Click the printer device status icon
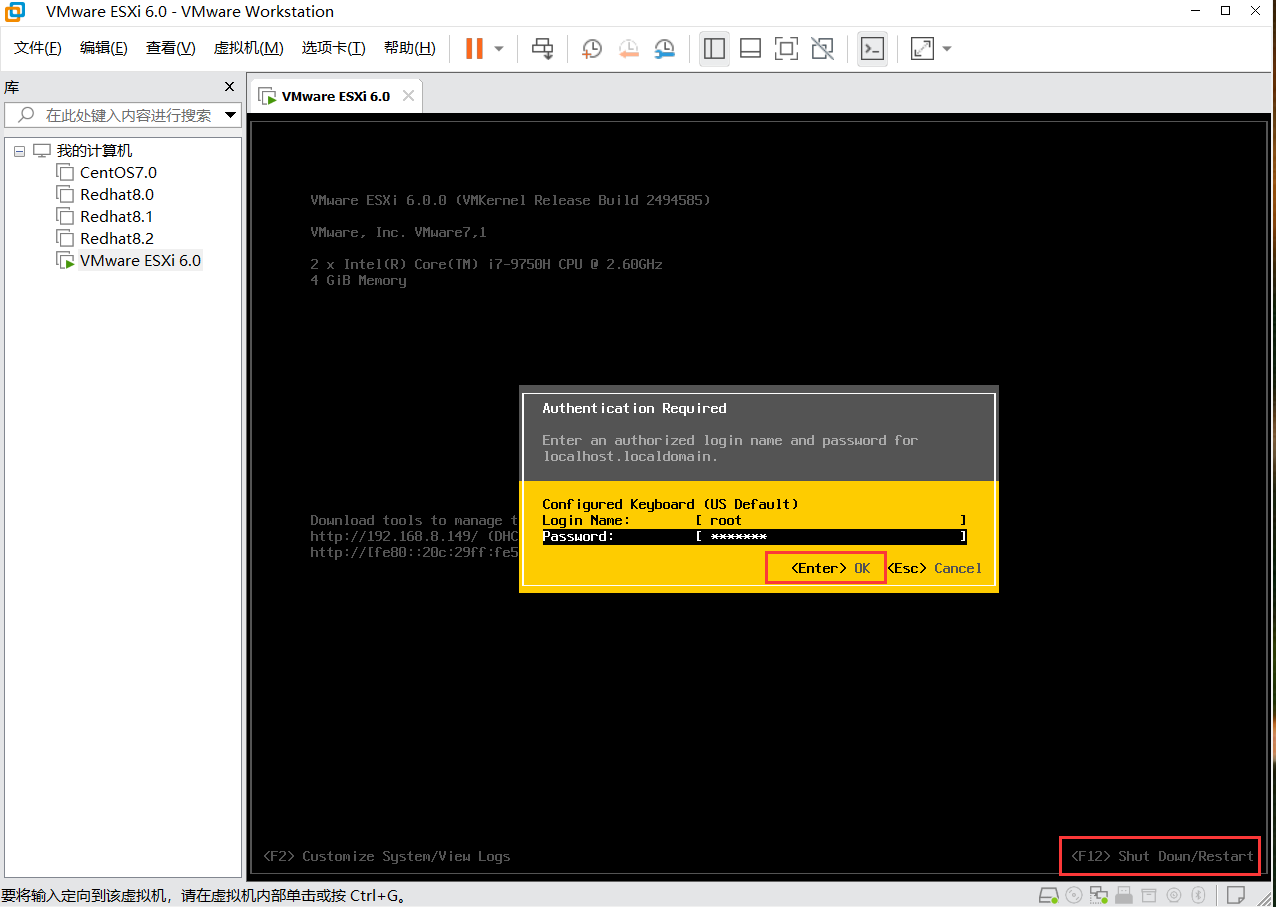 [x=1149, y=893]
